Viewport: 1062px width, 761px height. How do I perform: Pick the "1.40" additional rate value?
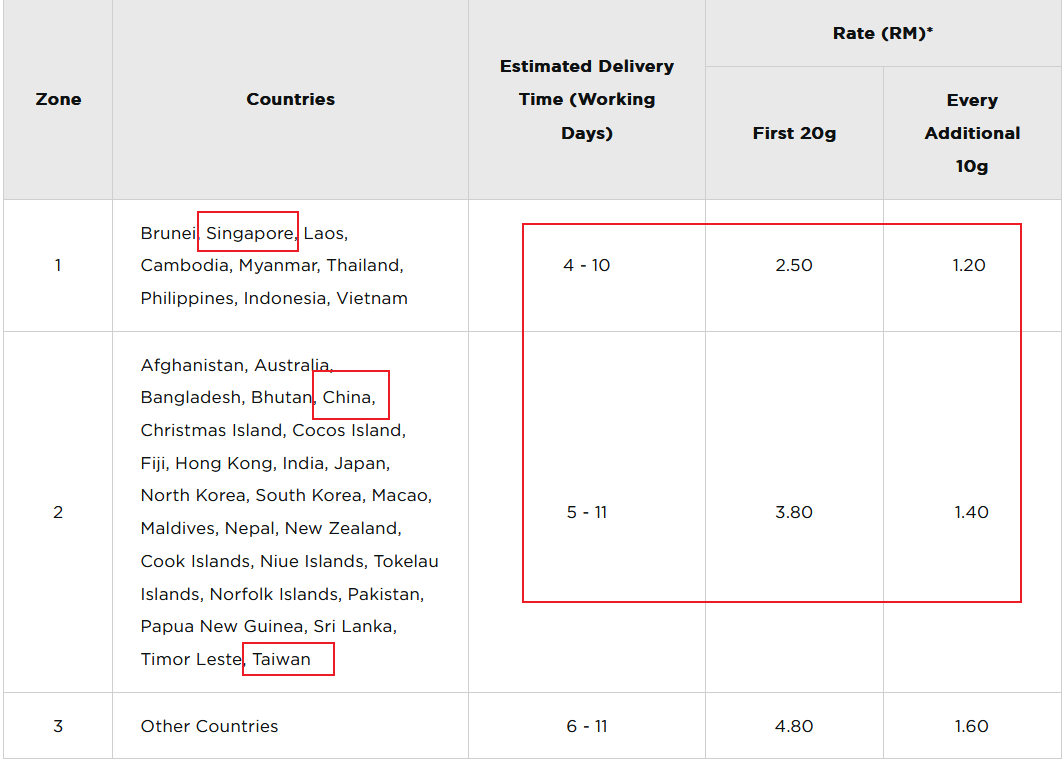click(971, 512)
